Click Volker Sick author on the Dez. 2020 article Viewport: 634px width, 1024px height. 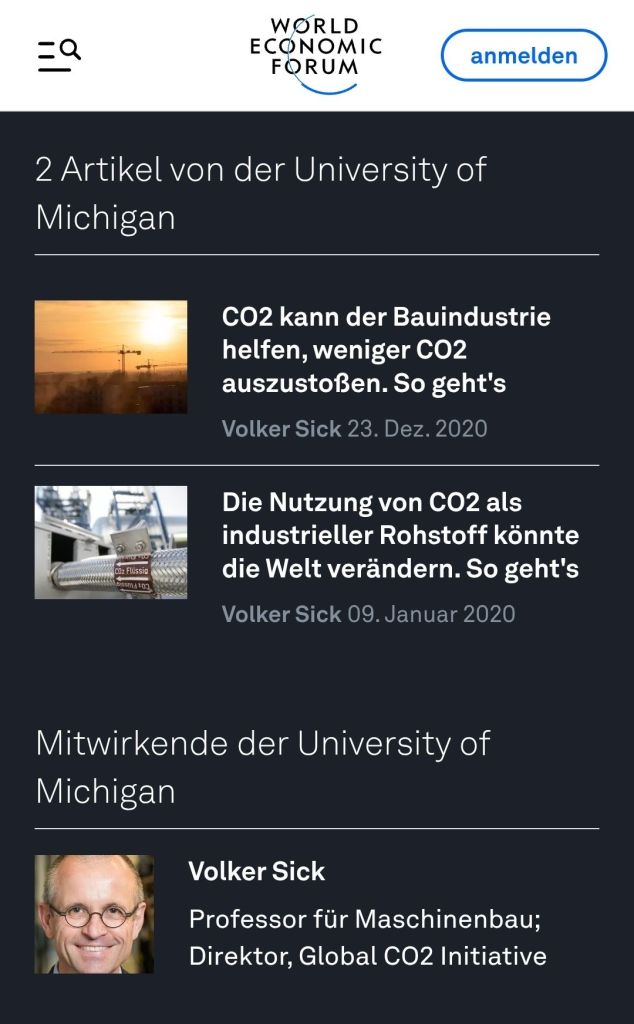[281, 429]
